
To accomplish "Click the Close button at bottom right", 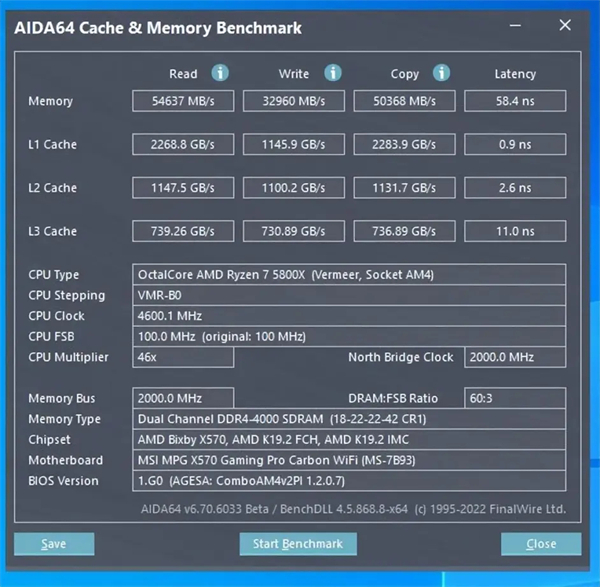I will (x=541, y=544).
